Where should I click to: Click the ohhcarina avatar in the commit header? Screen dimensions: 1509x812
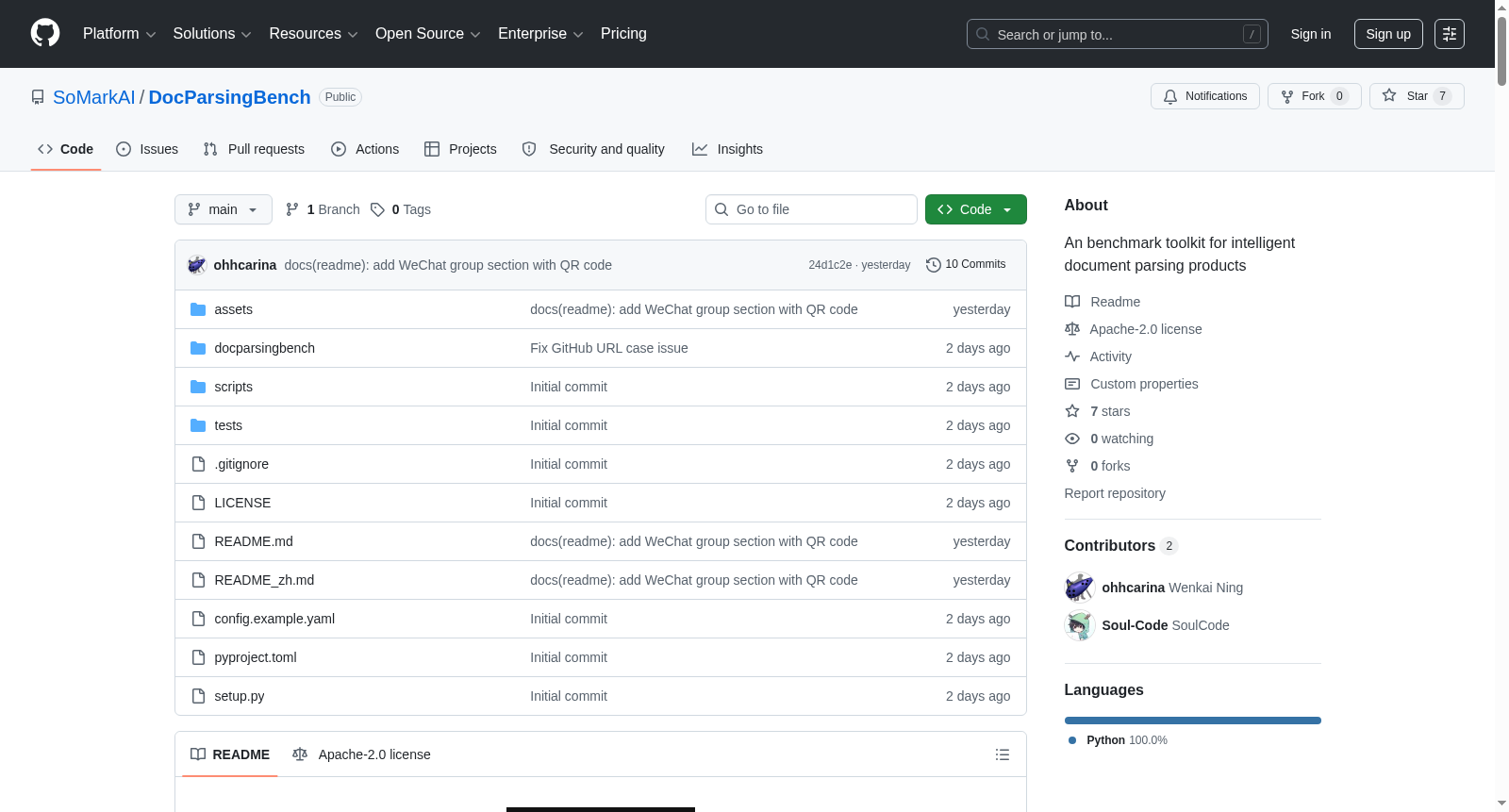click(x=196, y=265)
